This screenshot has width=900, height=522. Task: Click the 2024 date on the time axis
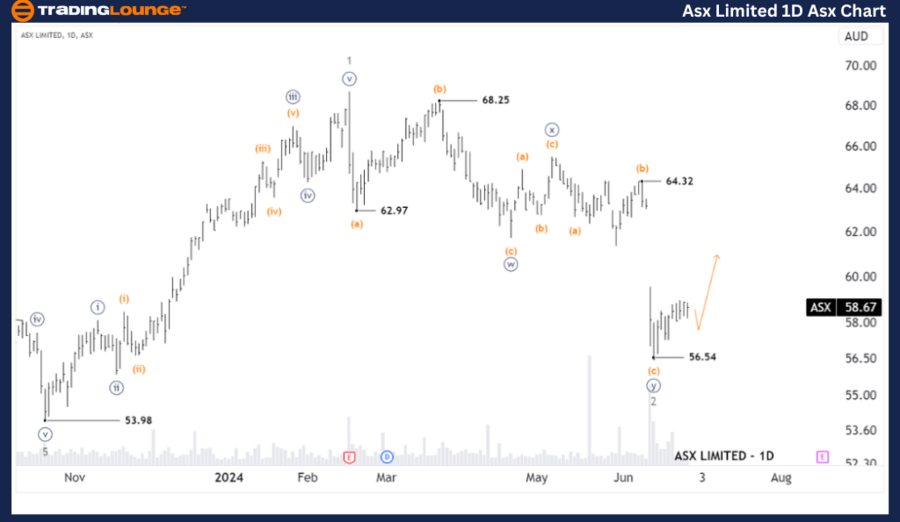point(229,478)
